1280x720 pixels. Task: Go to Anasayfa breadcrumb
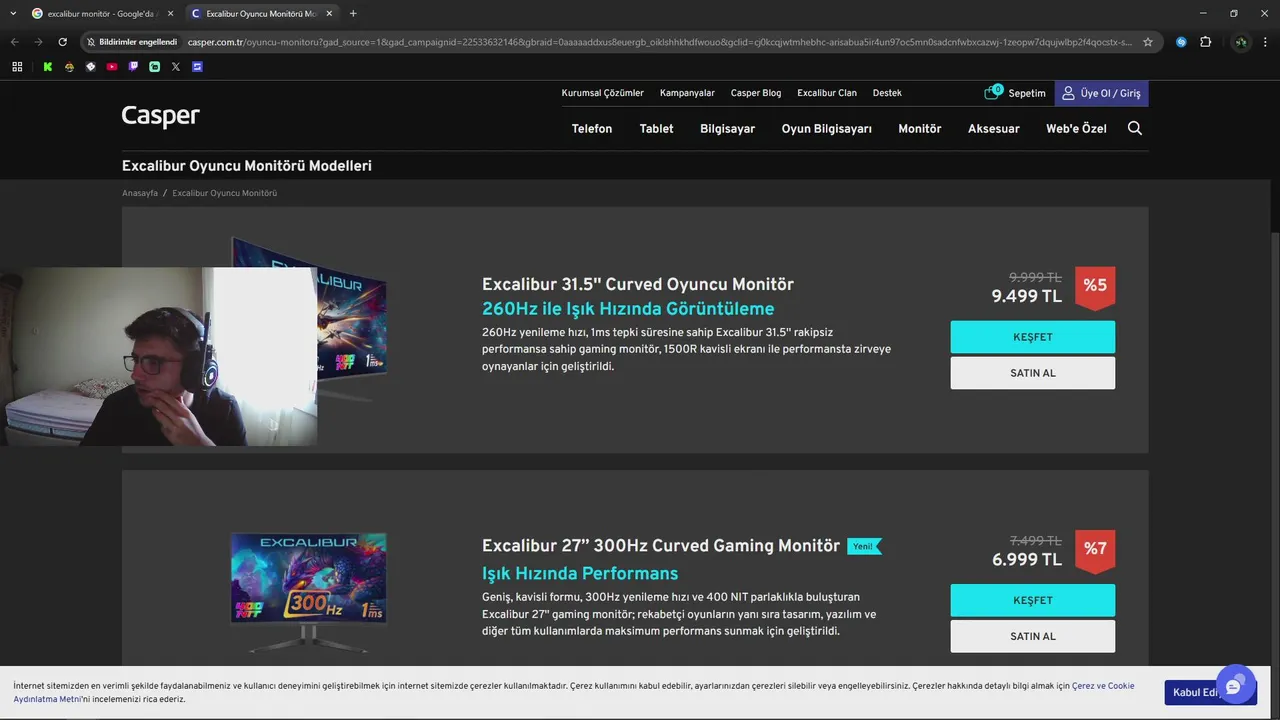coord(140,193)
